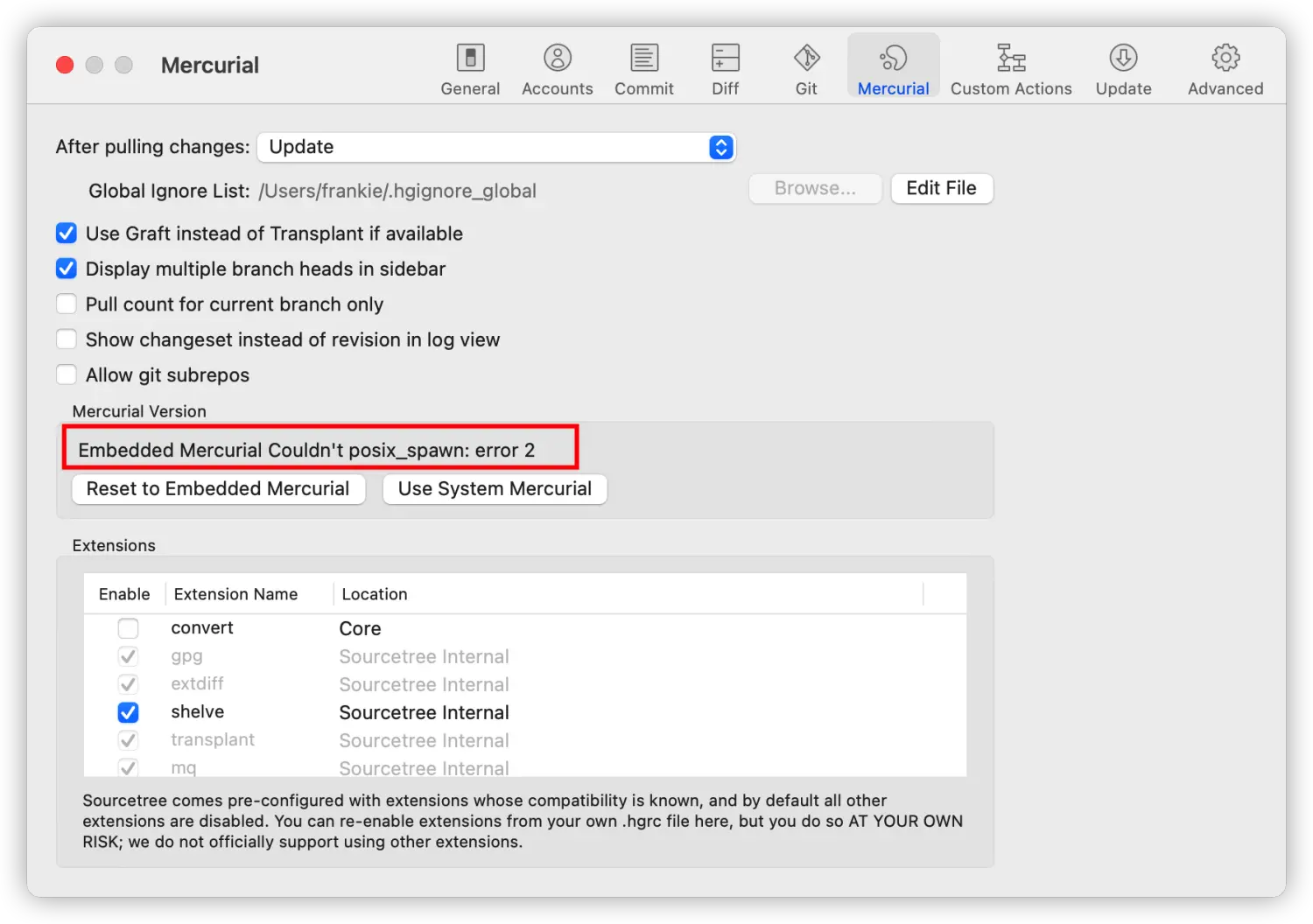Screen dimensions: 1313x924
Task: Click Core location of convert
Action: click(x=360, y=628)
